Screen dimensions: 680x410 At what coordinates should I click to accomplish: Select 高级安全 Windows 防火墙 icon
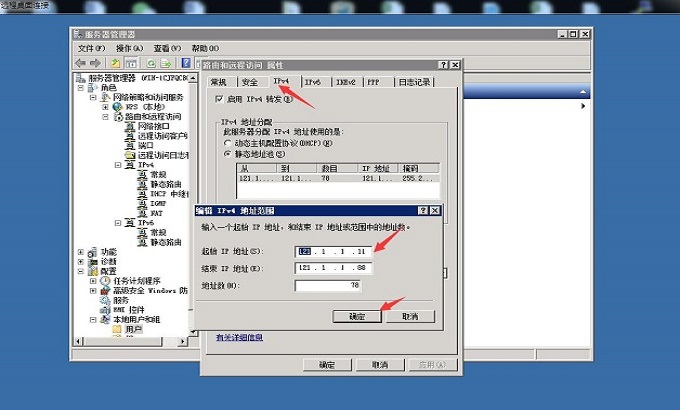tap(106, 291)
